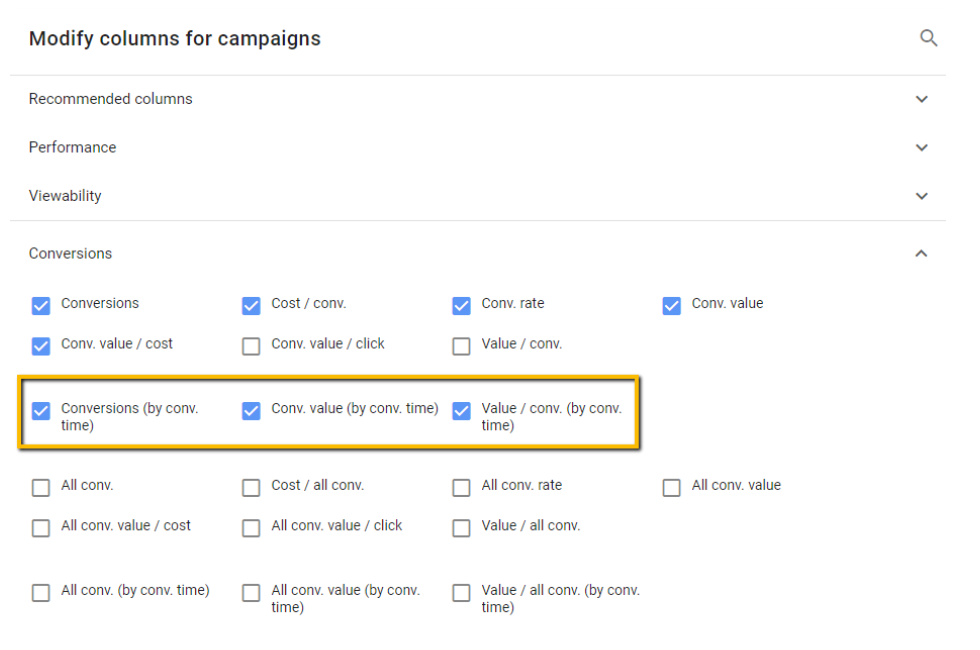Disable the Conv. value column
This screenshot has width=980, height=650.
click(x=671, y=305)
